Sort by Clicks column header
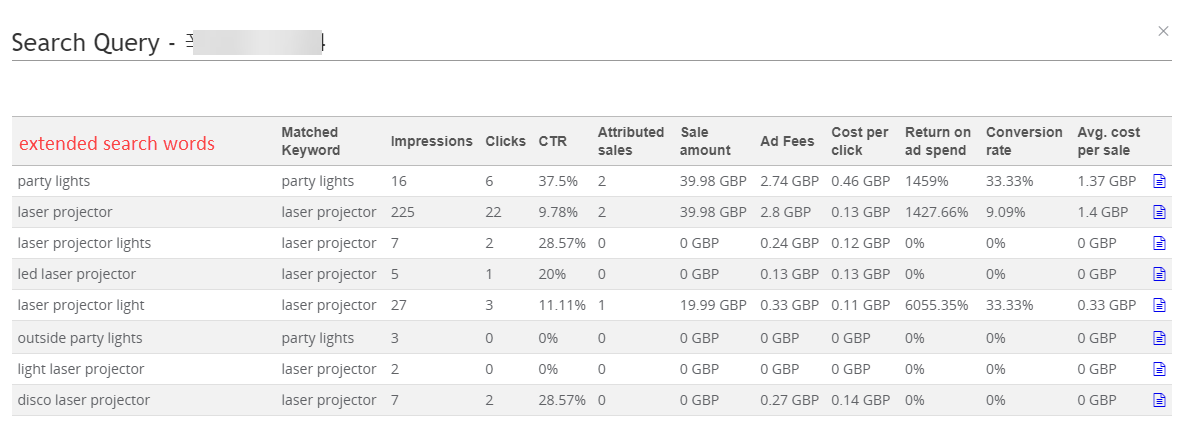 (x=505, y=141)
